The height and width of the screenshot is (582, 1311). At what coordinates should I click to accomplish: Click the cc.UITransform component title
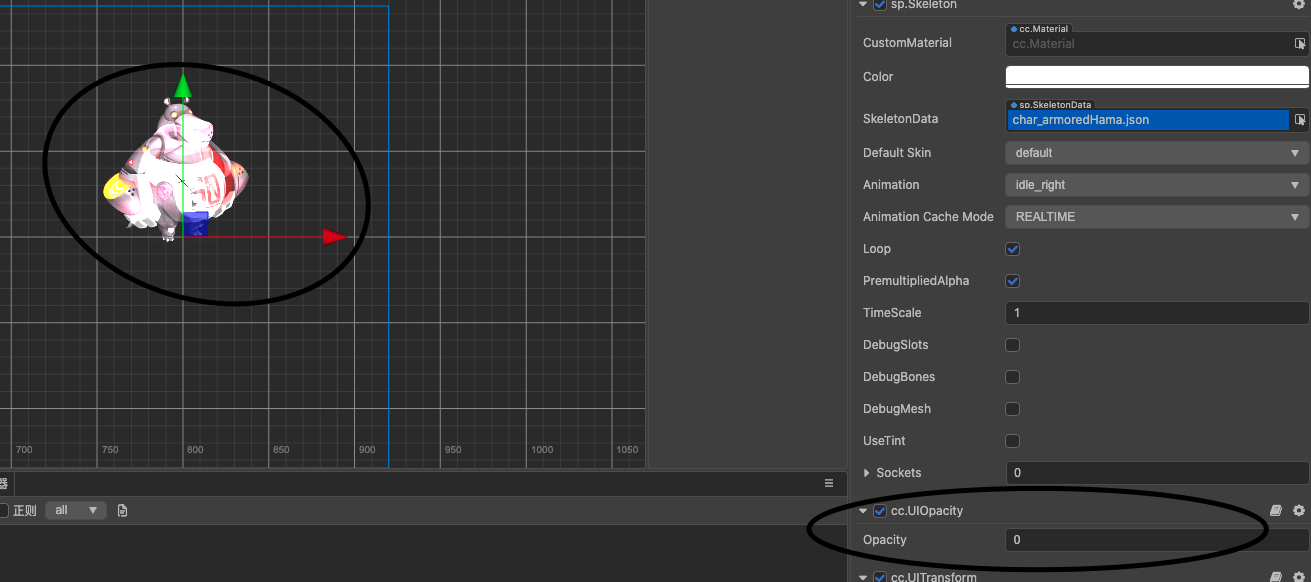point(933,577)
